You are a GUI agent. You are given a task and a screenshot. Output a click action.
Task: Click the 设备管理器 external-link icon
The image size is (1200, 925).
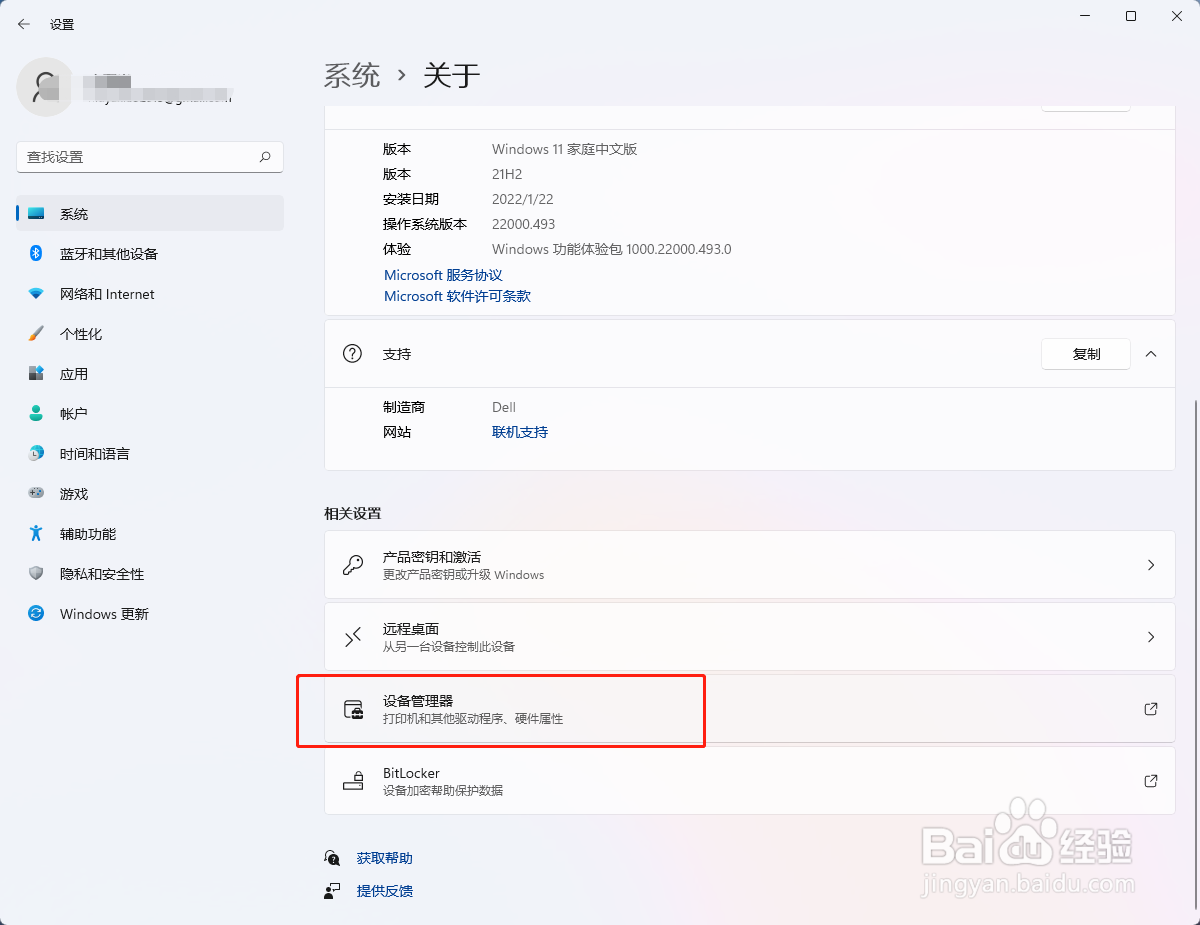pyautogui.click(x=1151, y=709)
